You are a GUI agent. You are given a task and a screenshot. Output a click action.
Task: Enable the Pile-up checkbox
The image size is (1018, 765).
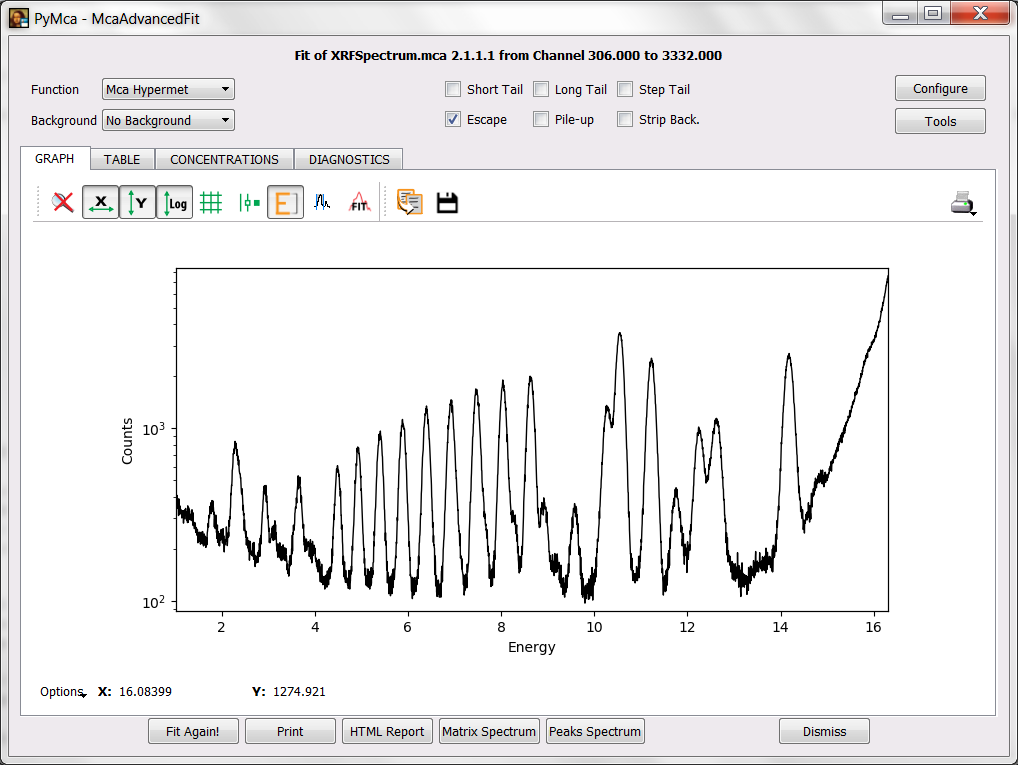pyautogui.click(x=541, y=120)
